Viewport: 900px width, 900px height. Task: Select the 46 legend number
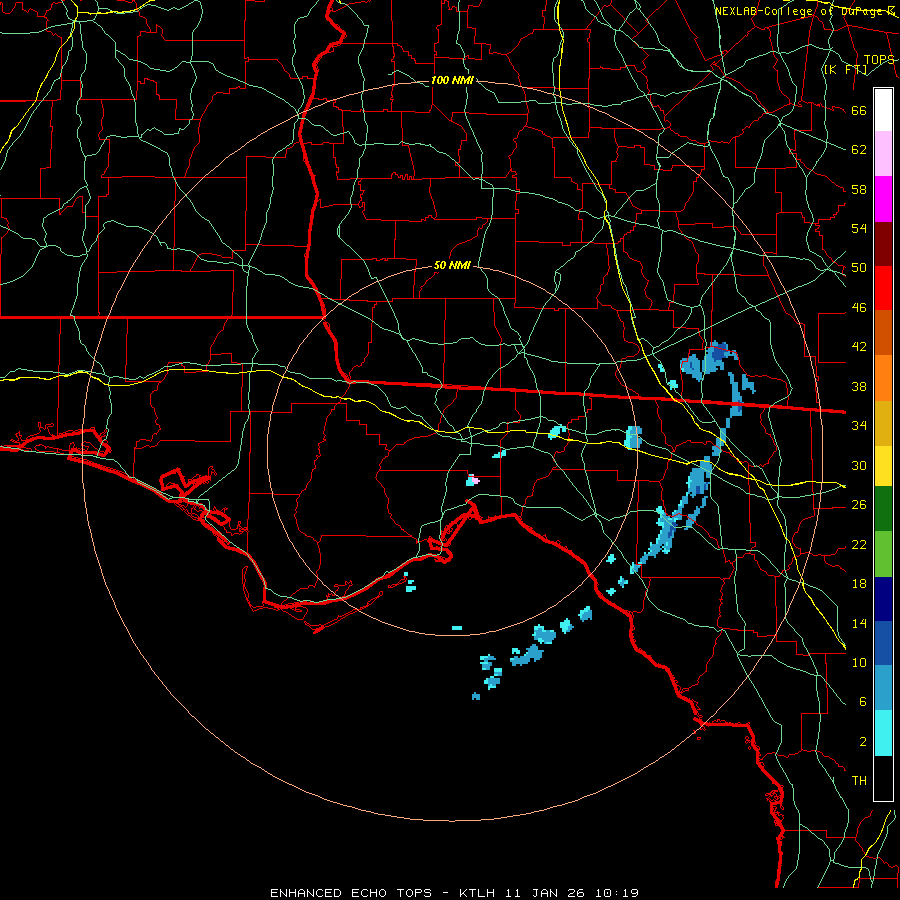859,308
